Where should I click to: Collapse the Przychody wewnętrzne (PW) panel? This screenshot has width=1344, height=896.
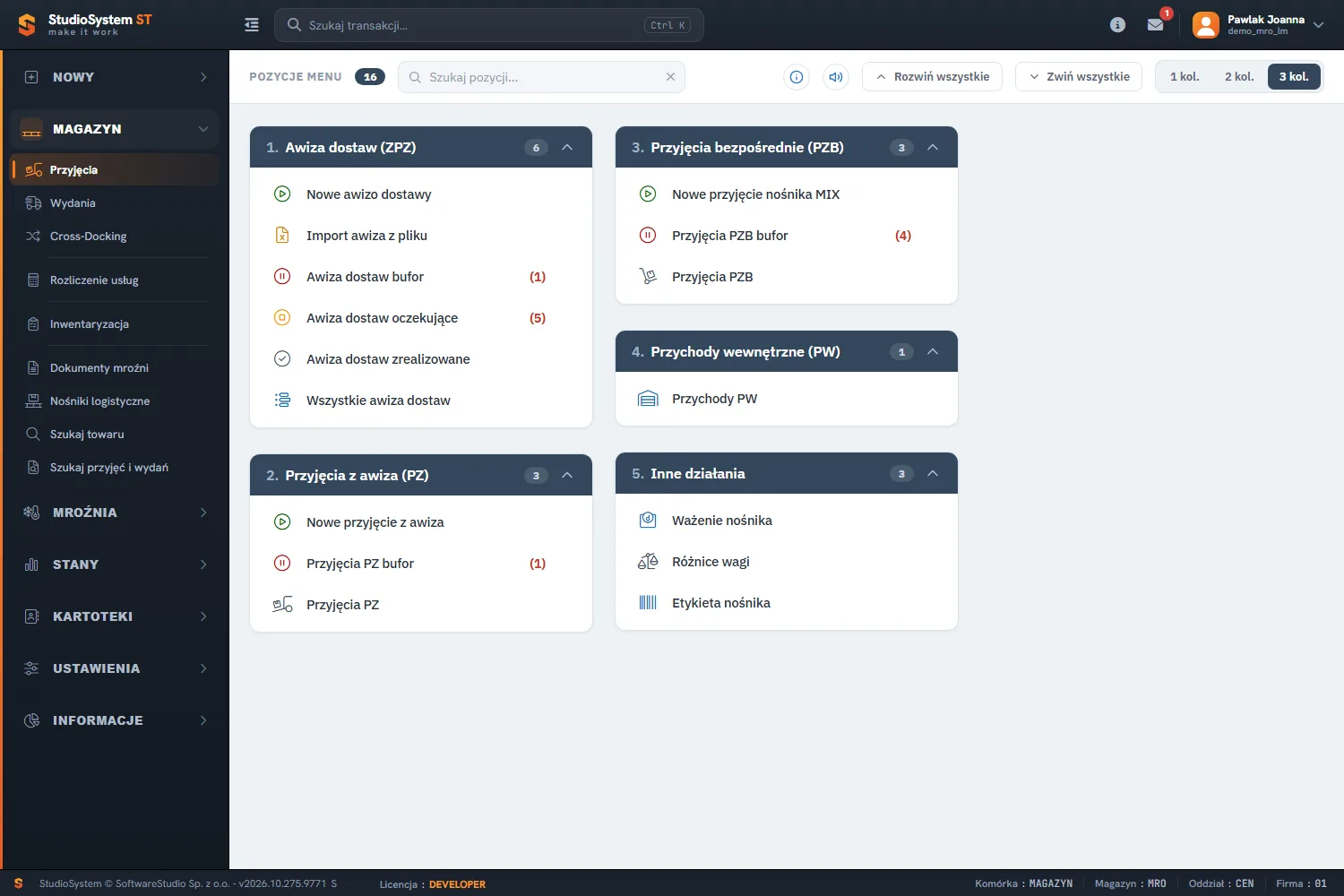click(x=933, y=352)
